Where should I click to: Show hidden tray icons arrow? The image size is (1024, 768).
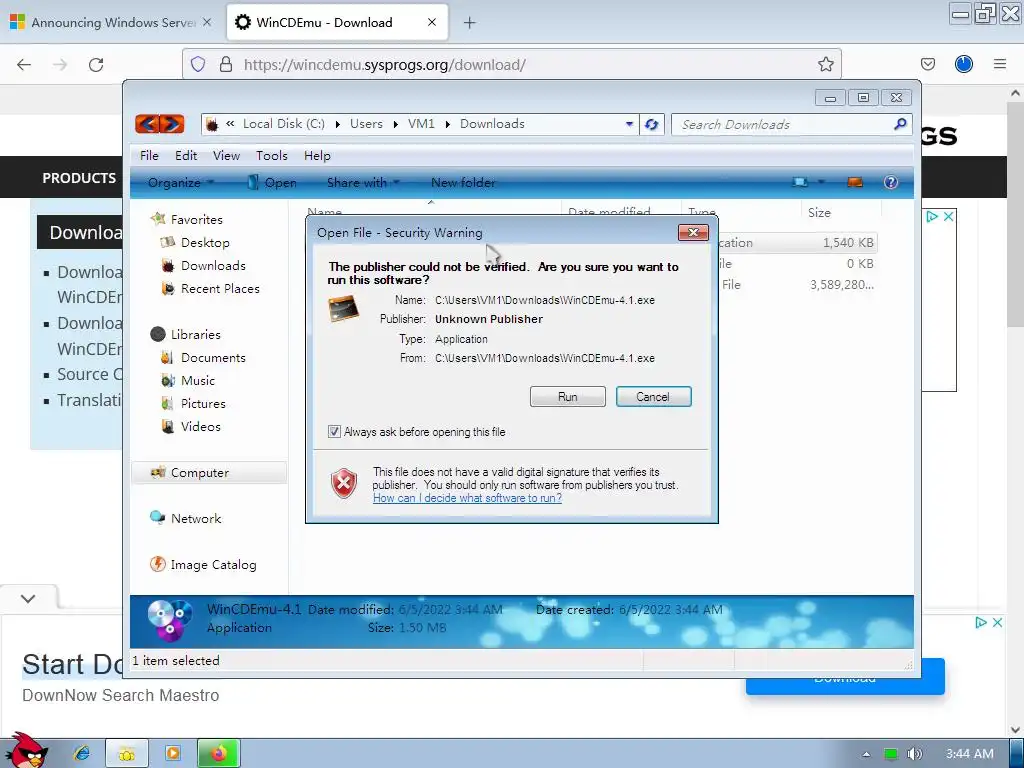pos(866,754)
